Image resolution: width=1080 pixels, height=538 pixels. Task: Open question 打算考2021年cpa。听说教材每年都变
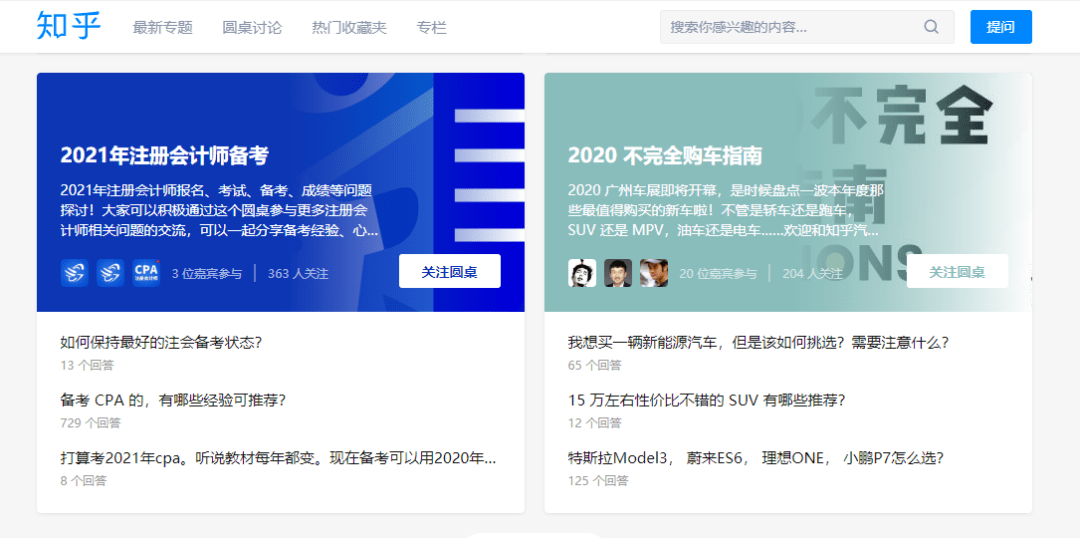point(278,458)
